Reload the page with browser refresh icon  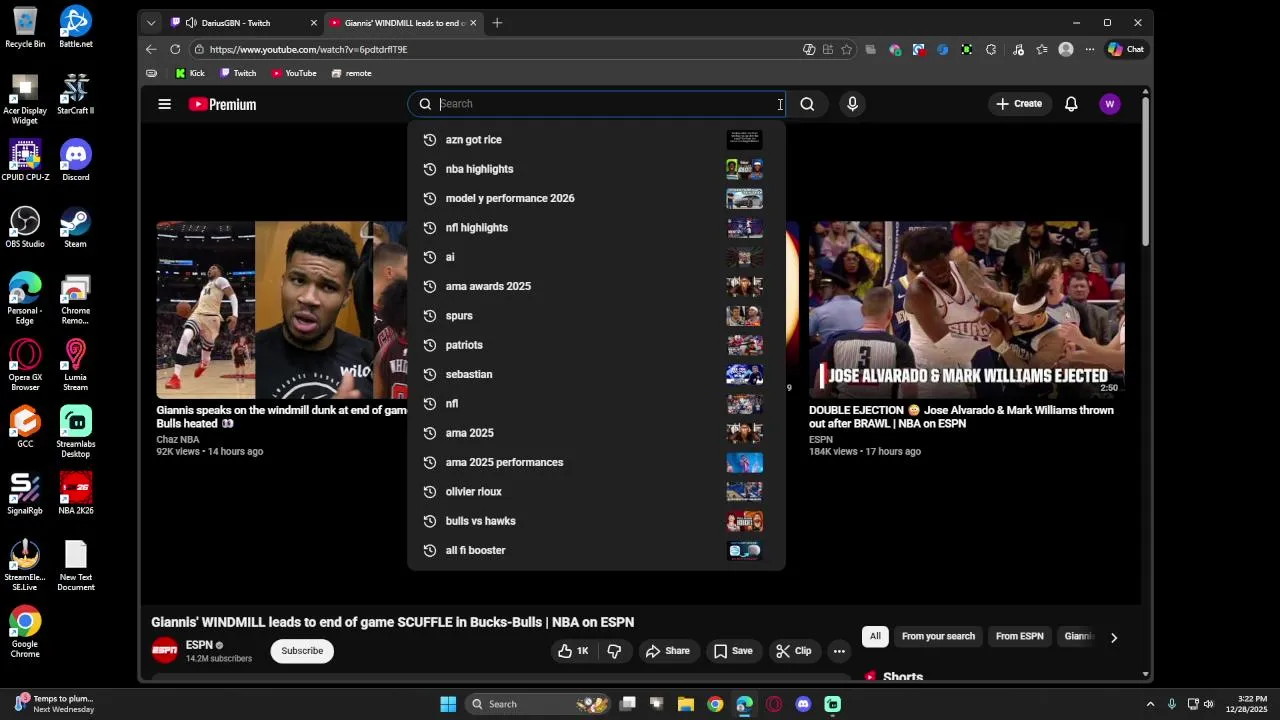pyautogui.click(x=175, y=49)
